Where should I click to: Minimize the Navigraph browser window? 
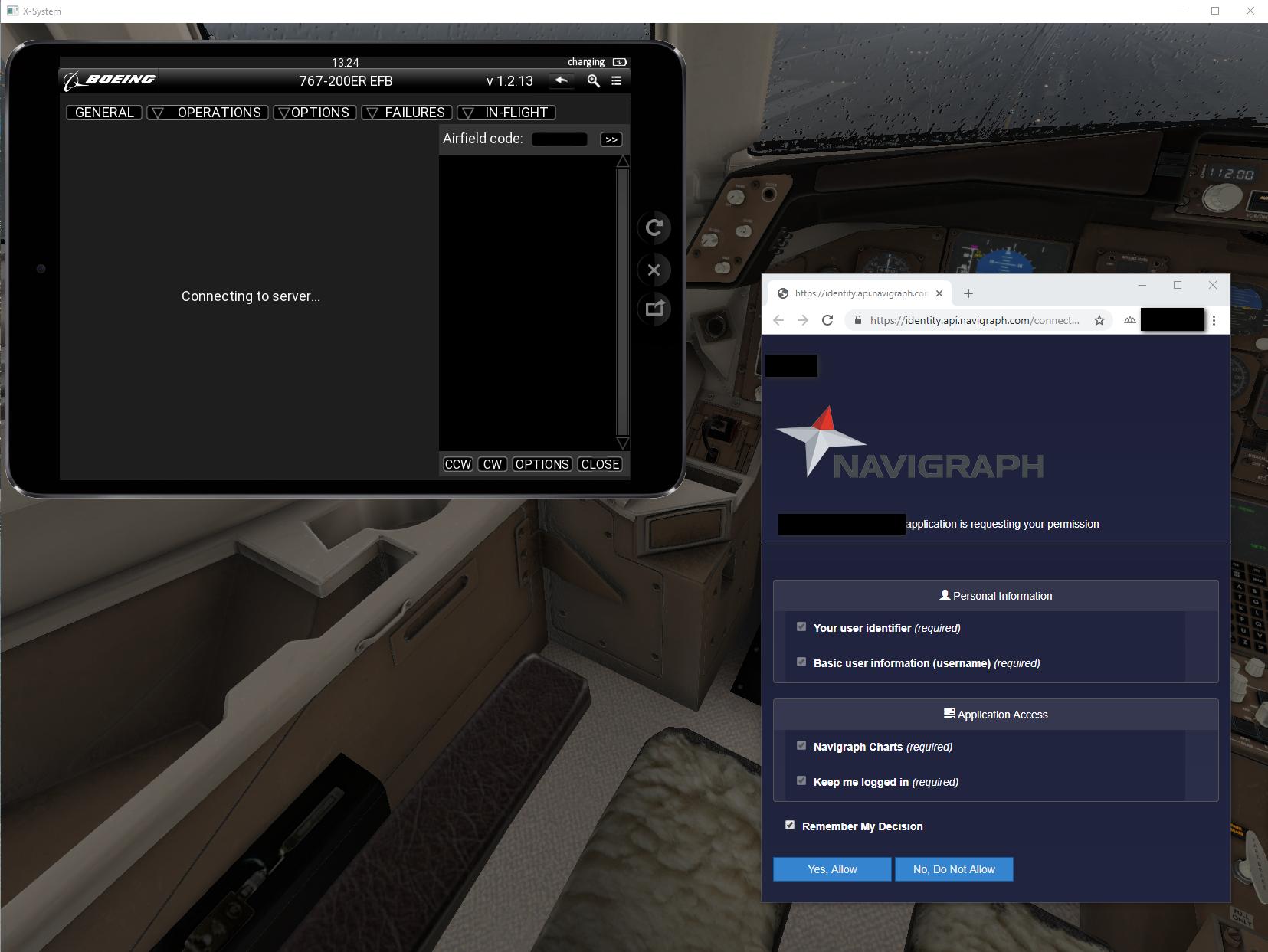(1142, 285)
